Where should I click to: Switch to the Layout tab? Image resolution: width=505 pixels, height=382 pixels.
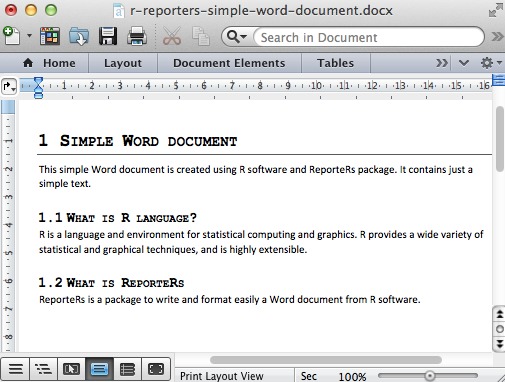click(x=123, y=63)
